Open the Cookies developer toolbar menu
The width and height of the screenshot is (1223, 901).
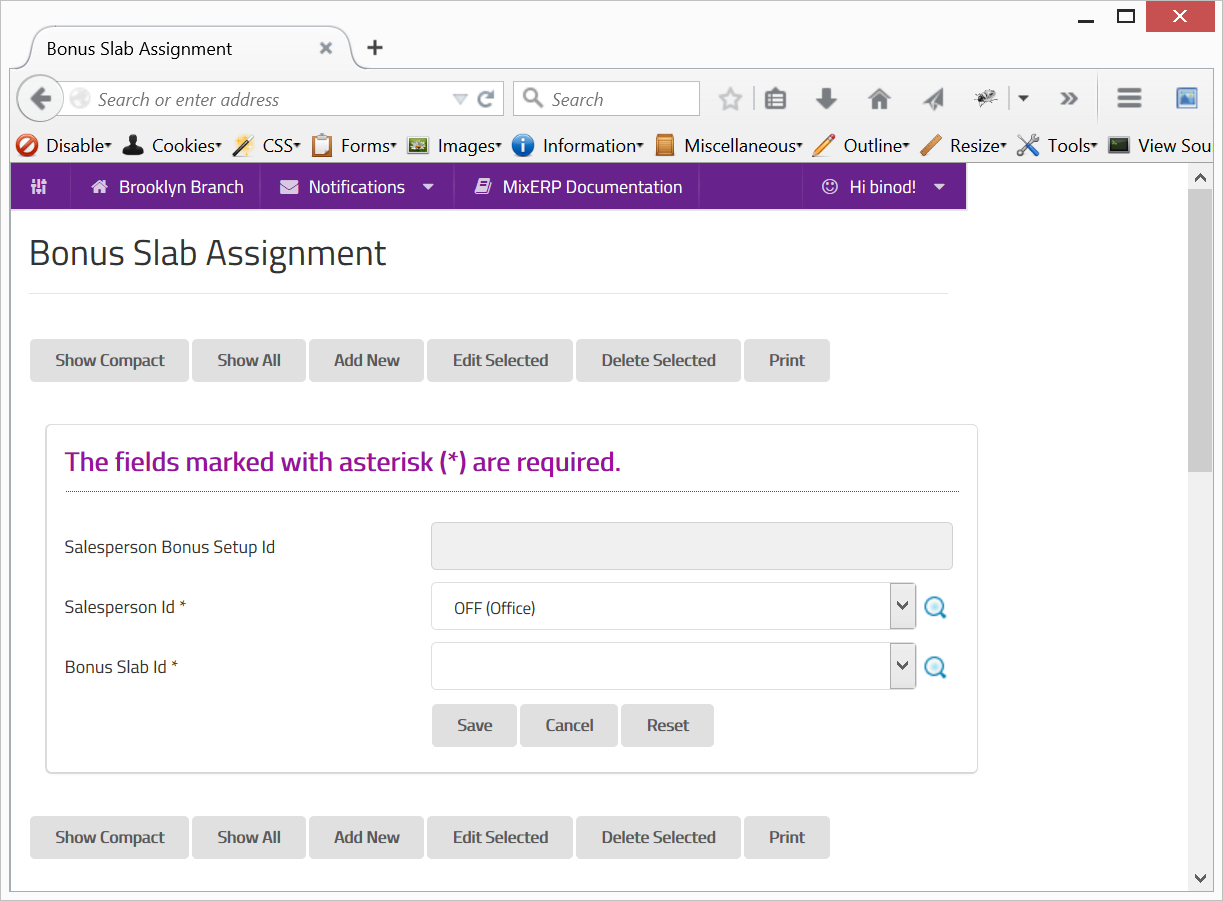click(171, 146)
